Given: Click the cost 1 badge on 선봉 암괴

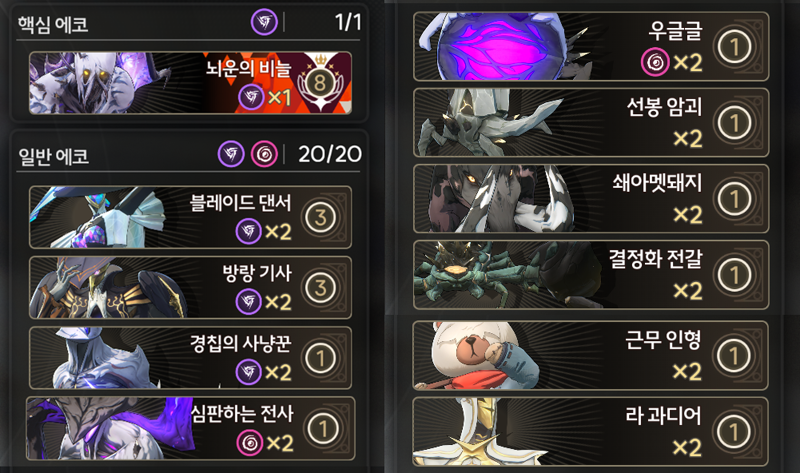Looking at the screenshot, I should pos(735,122).
